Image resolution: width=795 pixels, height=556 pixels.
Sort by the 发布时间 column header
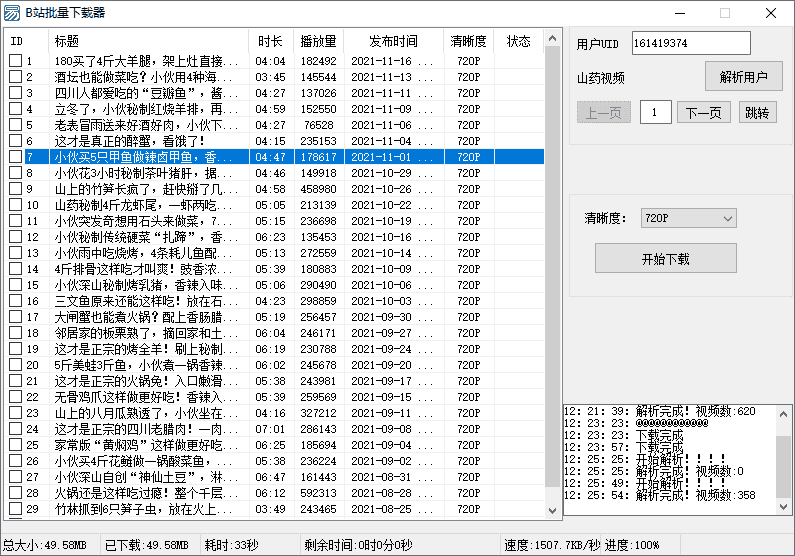coord(393,42)
